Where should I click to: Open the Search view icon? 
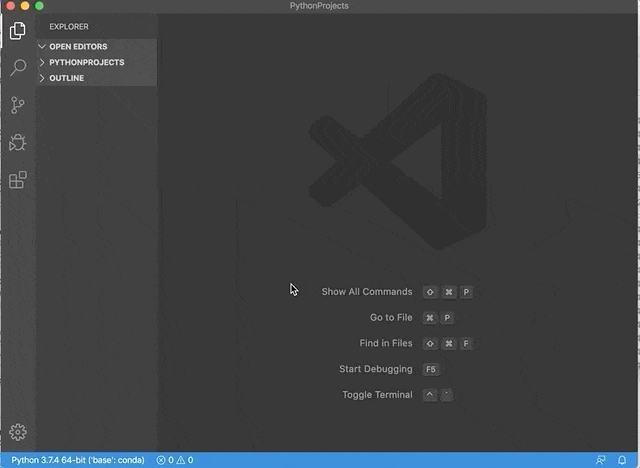(18, 67)
